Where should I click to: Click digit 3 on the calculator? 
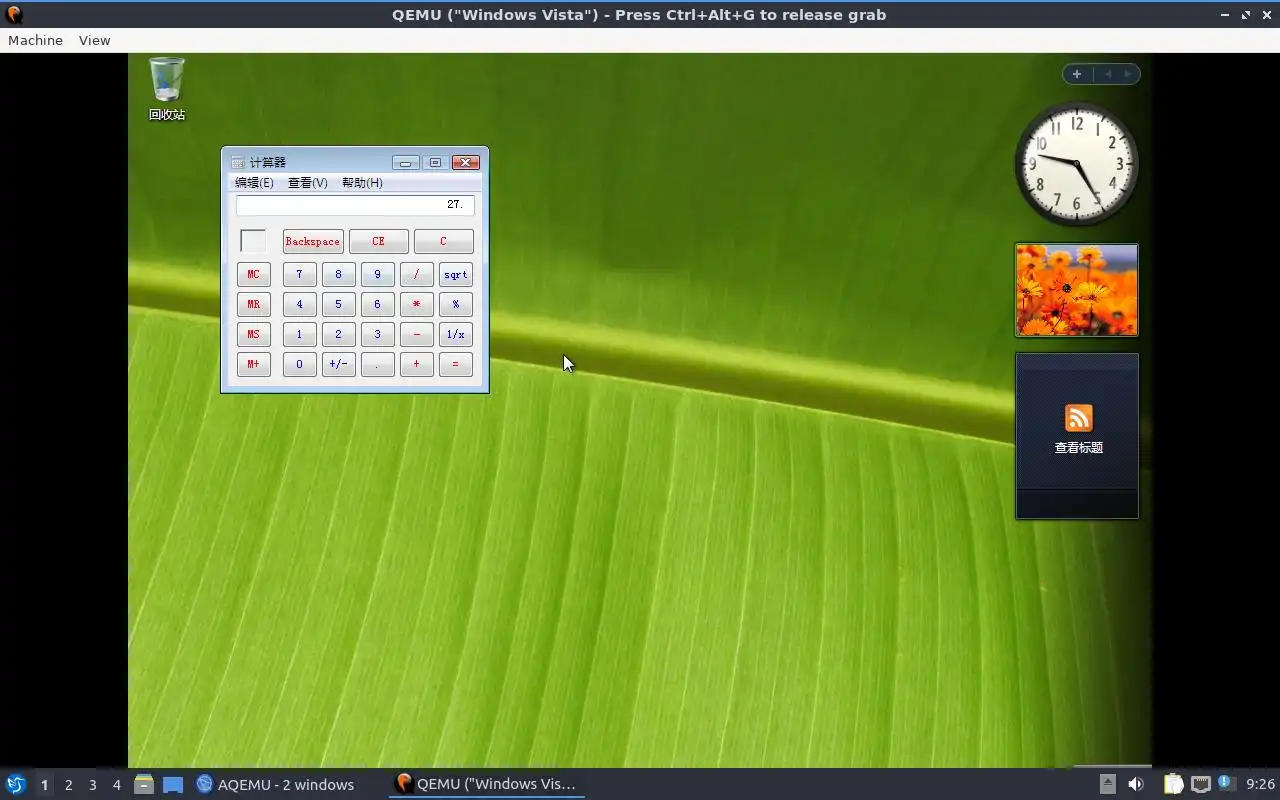click(x=377, y=334)
